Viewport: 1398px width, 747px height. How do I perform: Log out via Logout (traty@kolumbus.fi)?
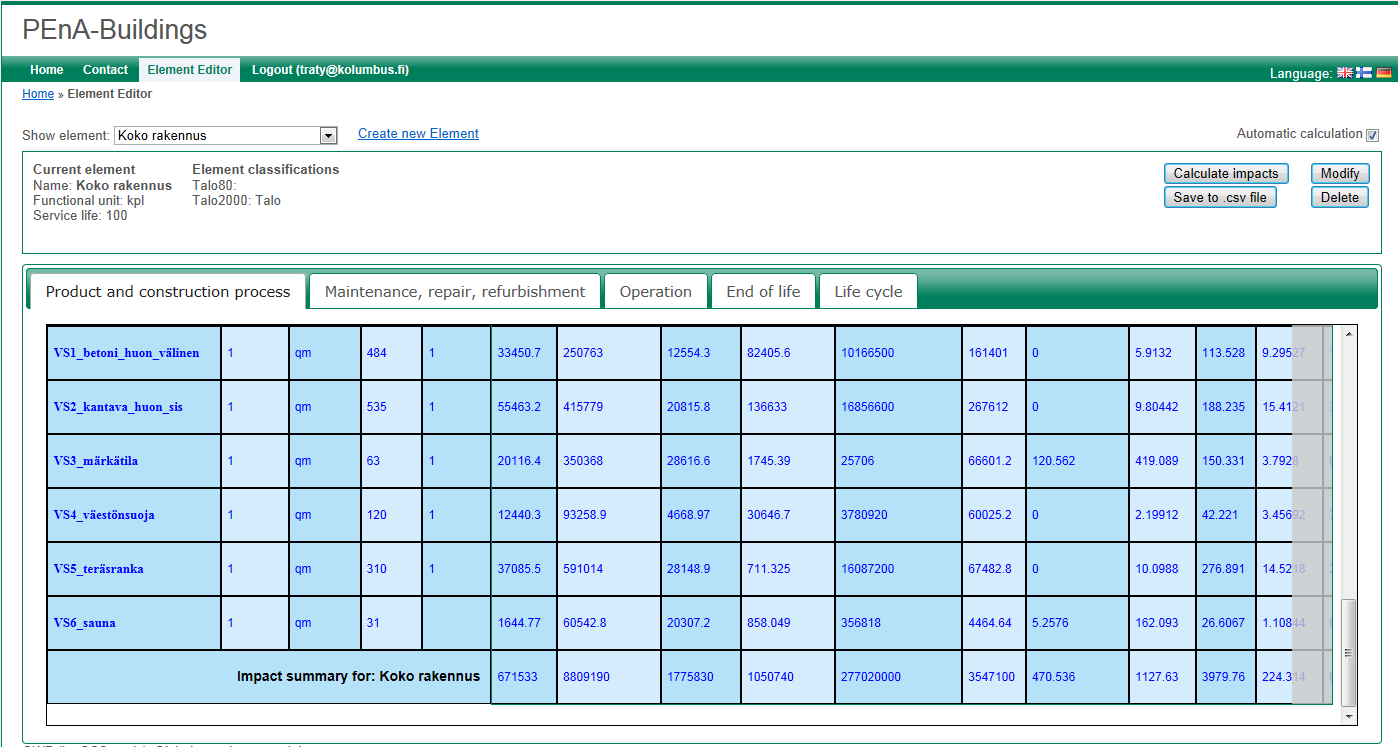pos(330,70)
